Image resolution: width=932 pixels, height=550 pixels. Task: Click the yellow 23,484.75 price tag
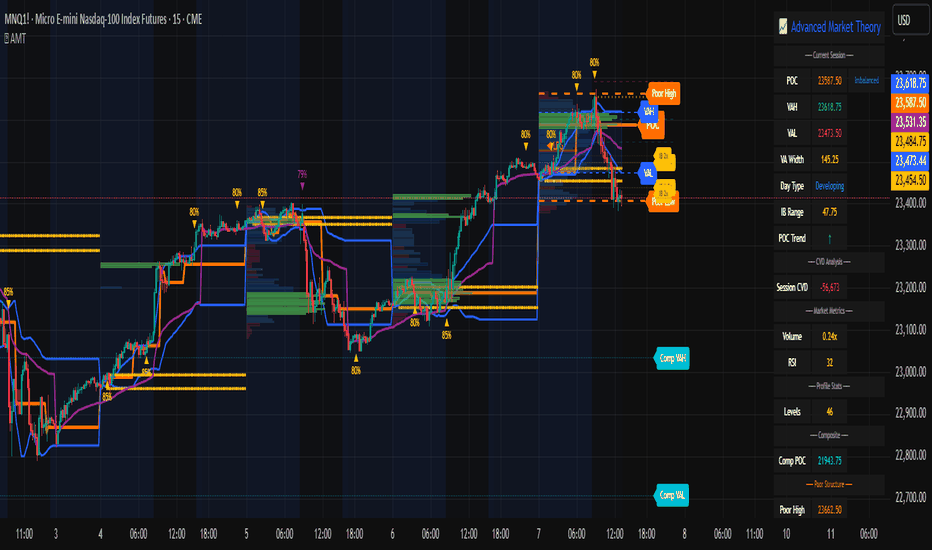pyautogui.click(x=911, y=141)
